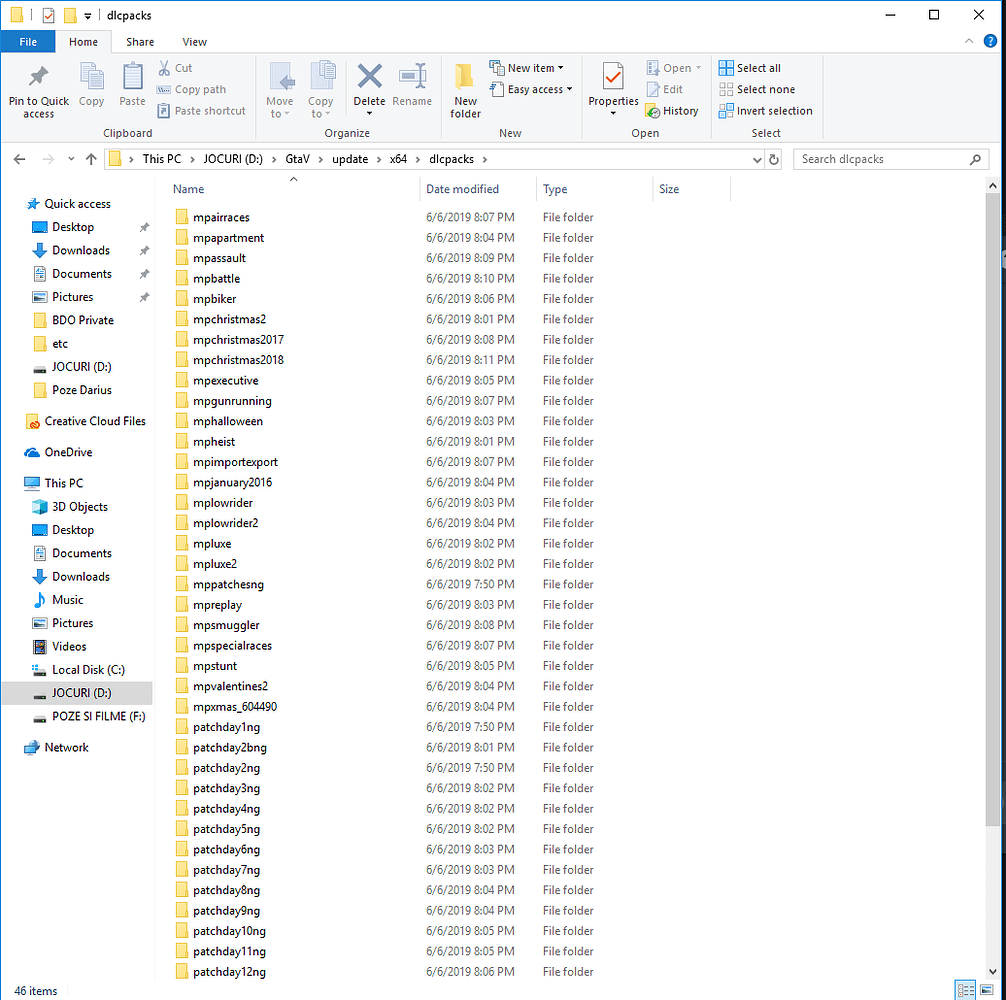
Task: Click History in Open group
Action: coord(672,111)
